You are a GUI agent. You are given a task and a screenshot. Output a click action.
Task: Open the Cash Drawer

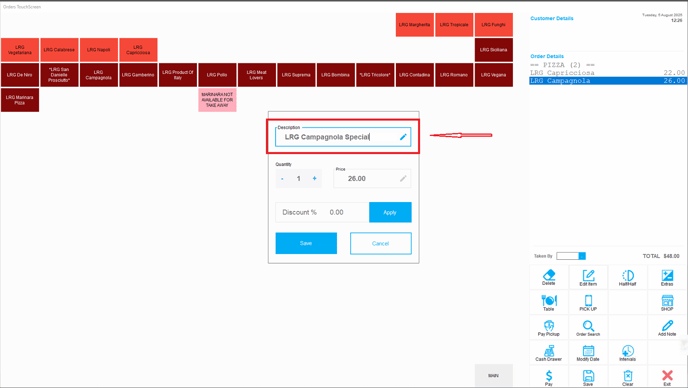tap(549, 352)
